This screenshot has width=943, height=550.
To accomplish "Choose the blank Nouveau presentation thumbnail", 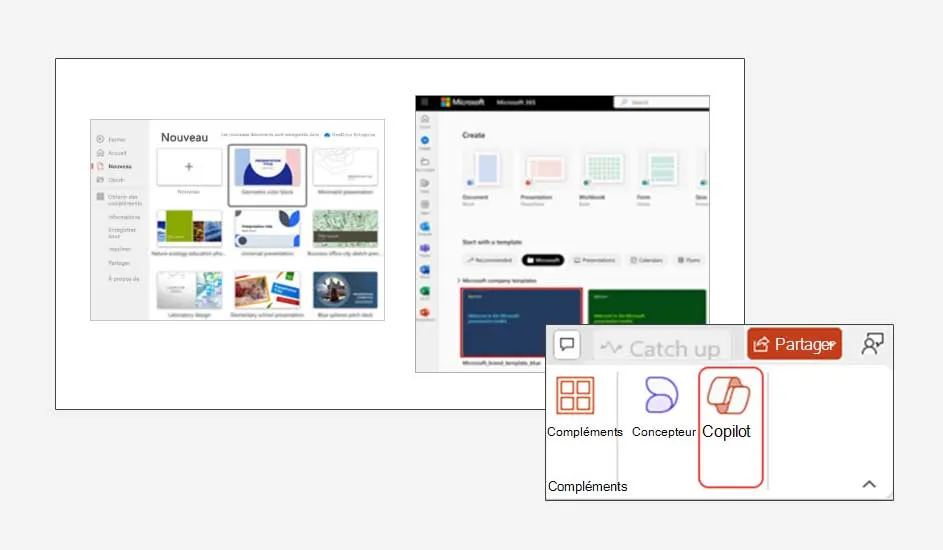I will pyautogui.click(x=189, y=167).
